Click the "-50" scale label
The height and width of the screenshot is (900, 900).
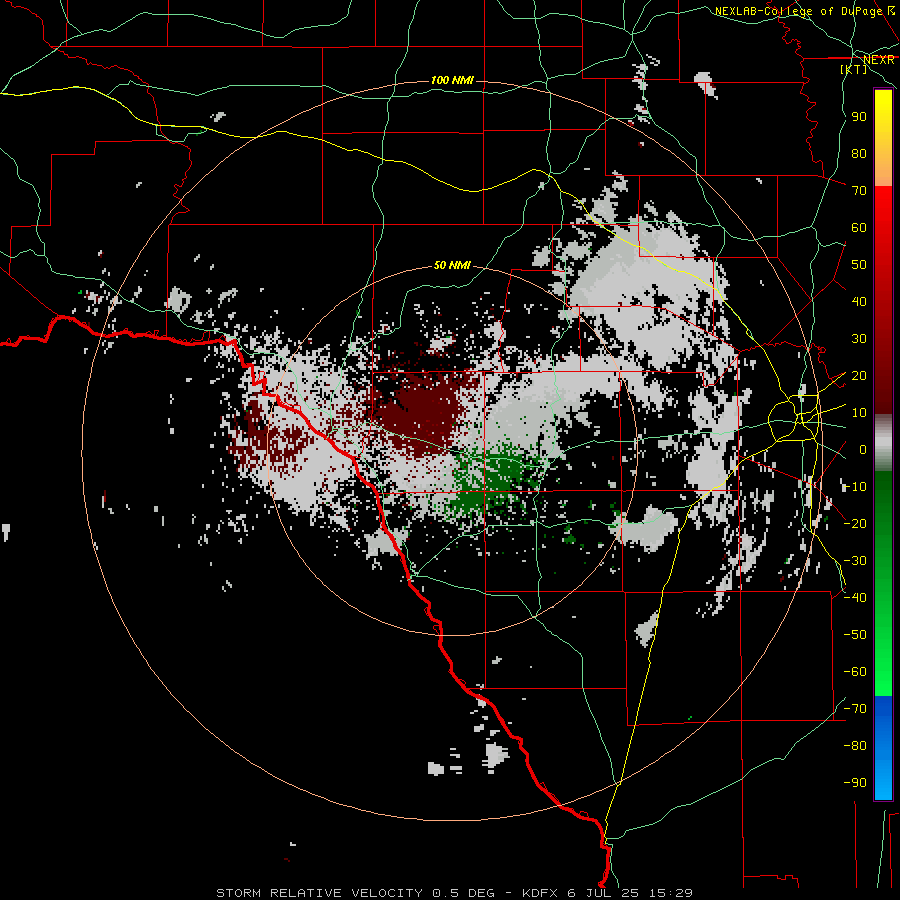pos(855,635)
